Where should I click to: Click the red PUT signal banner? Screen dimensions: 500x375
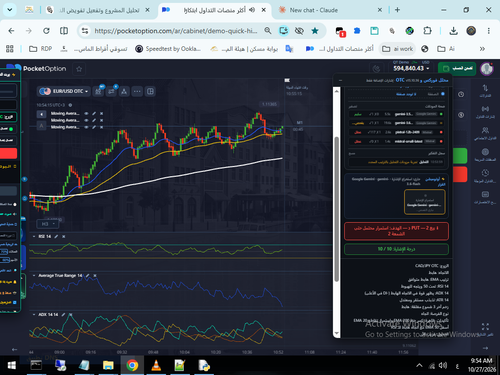(396, 231)
